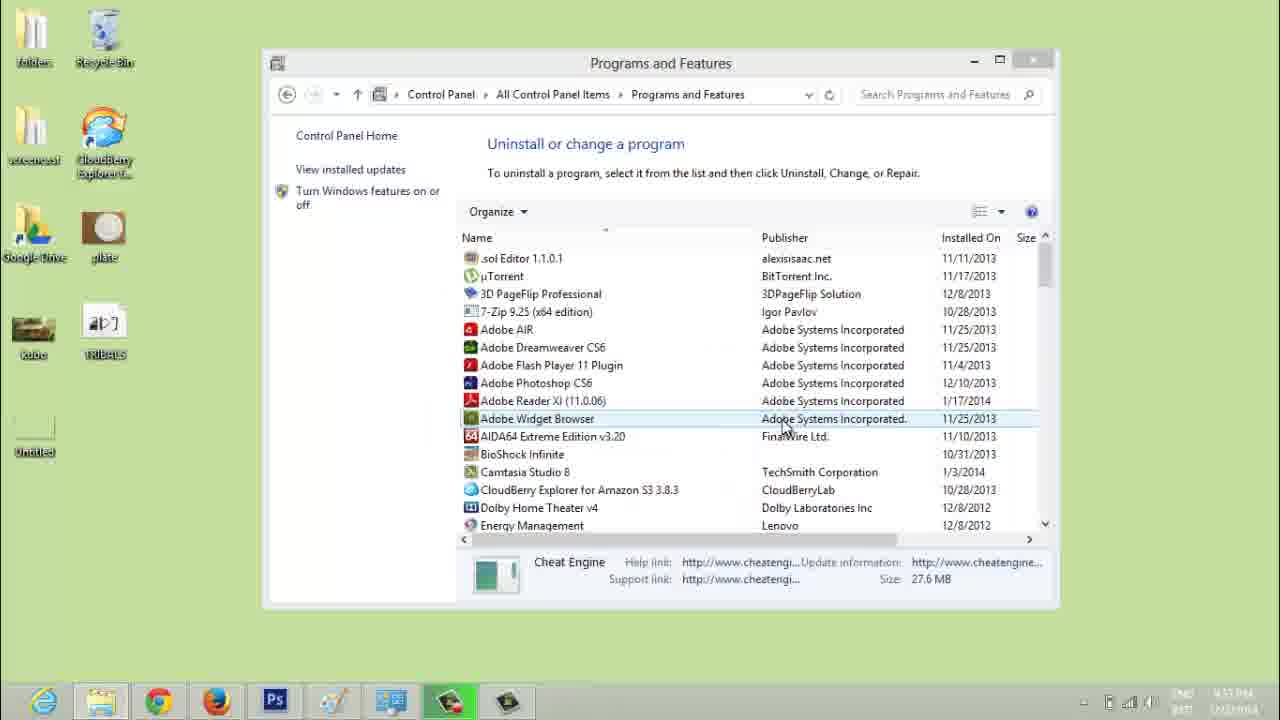Screen dimensions: 1280x720
Task: Click the Programs and Features breadcrumb
Action: pyautogui.click(x=688, y=95)
